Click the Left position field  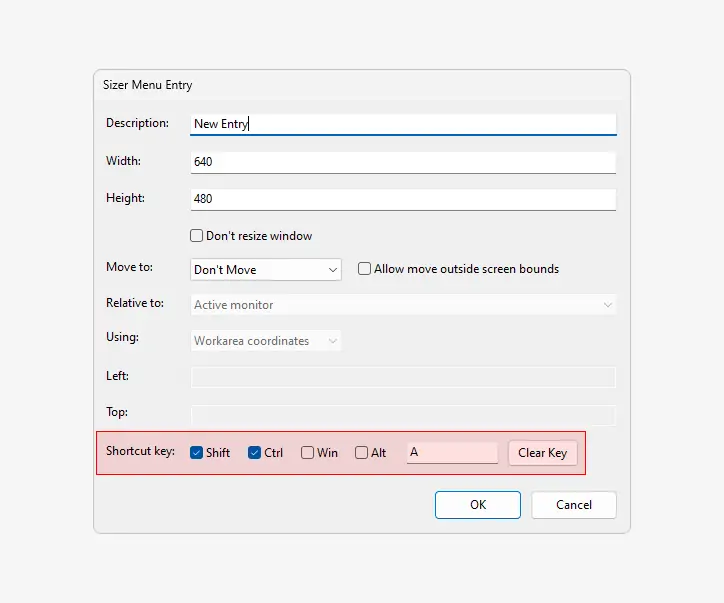(x=403, y=377)
